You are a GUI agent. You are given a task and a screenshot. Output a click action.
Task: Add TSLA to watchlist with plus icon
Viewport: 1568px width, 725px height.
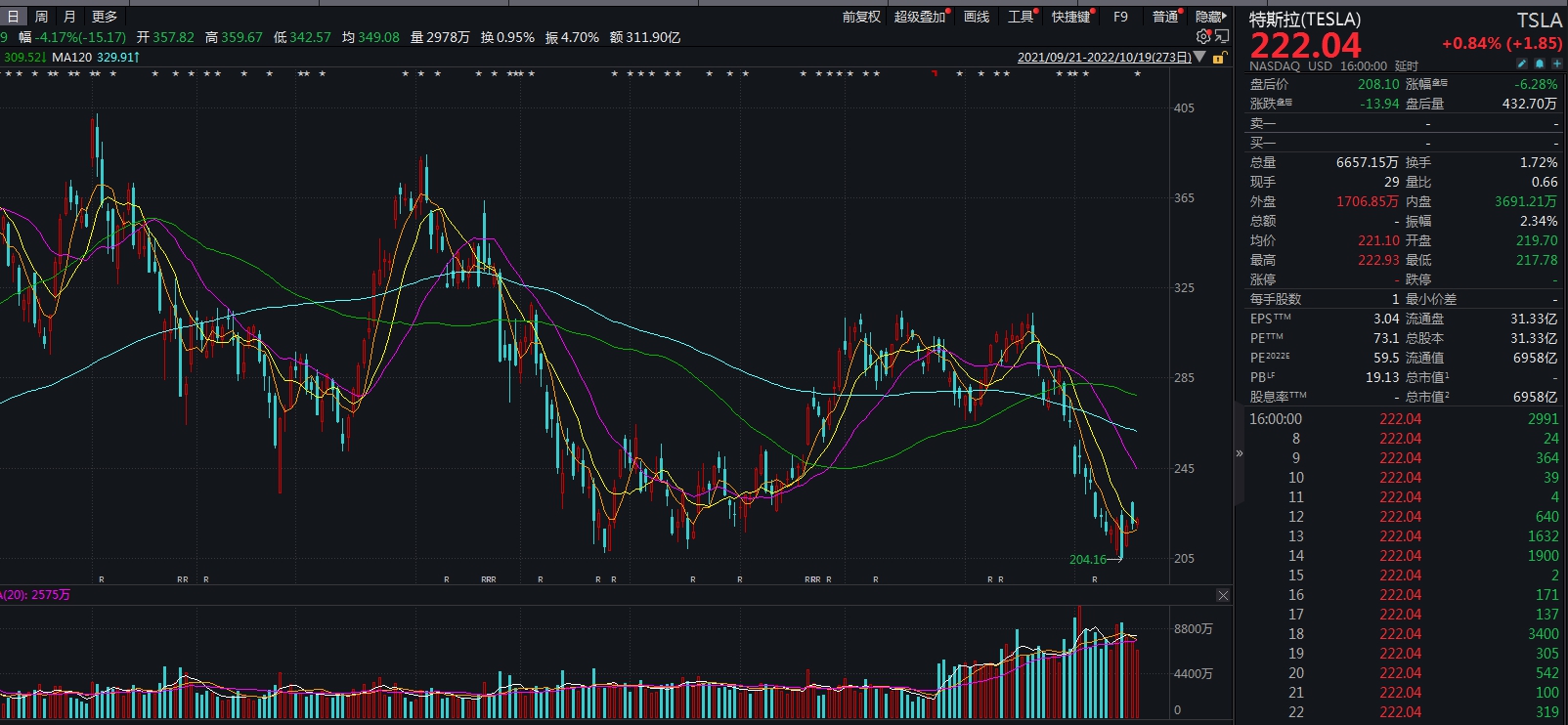(x=1556, y=64)
